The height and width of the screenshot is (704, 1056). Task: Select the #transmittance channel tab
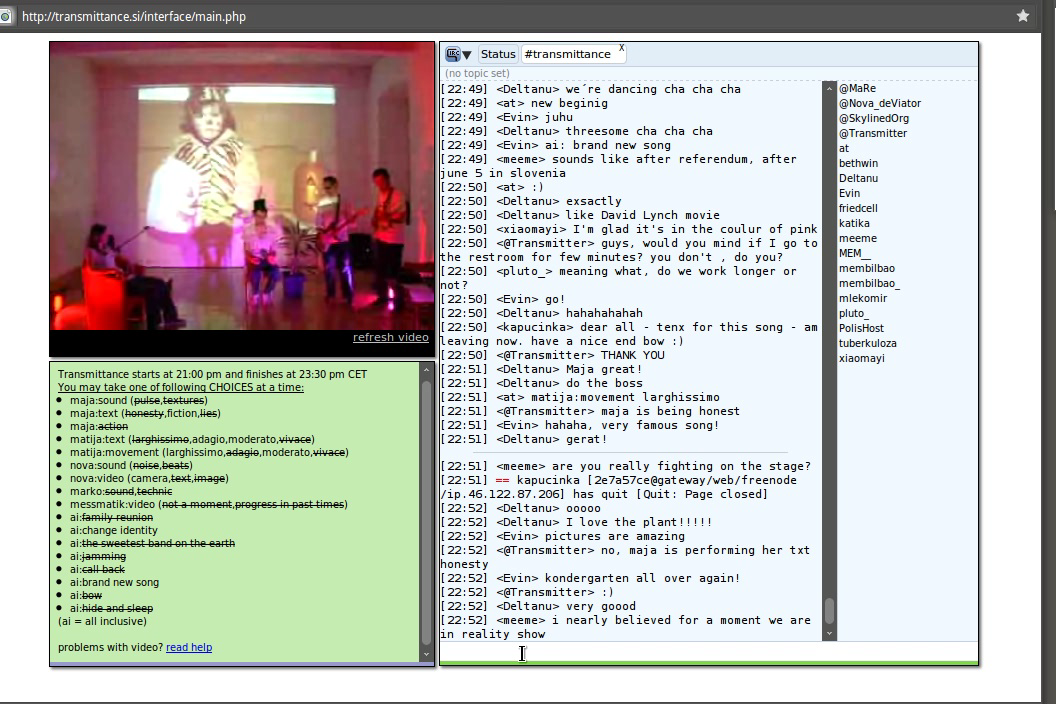[567, 54]
